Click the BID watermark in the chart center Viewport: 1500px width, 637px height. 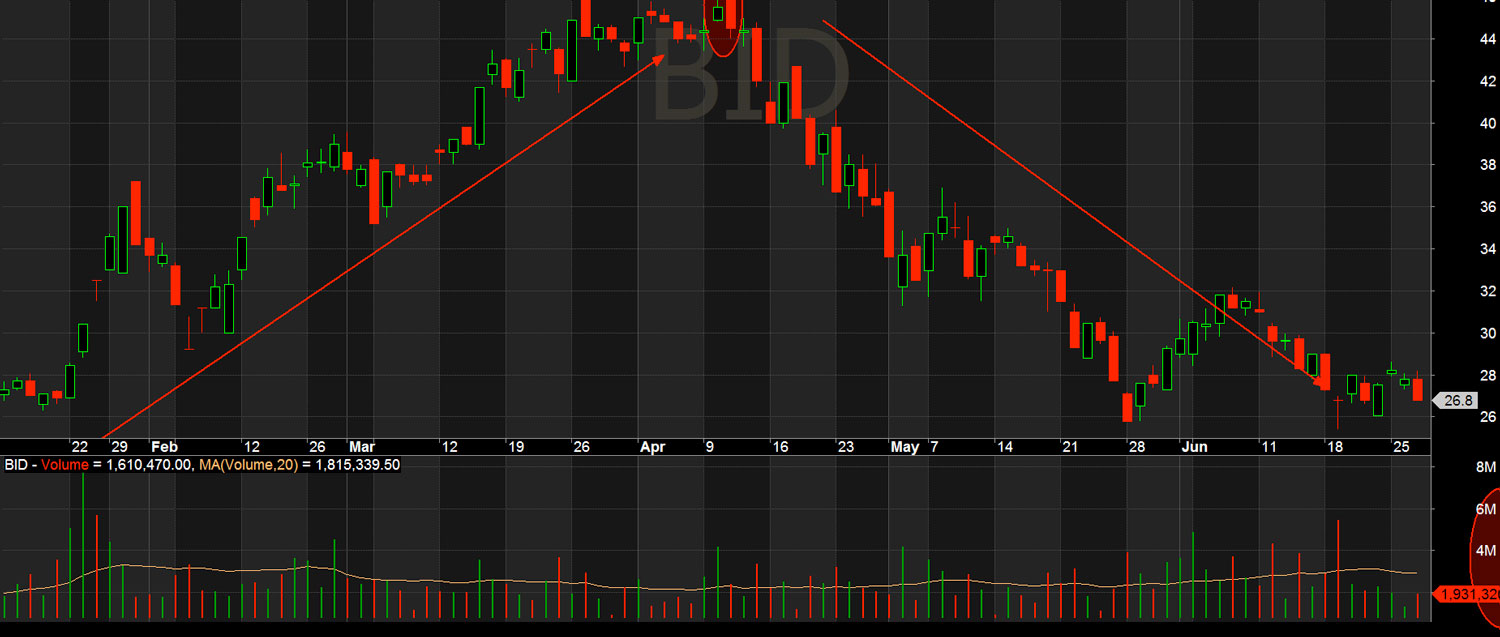click(750, 75)
